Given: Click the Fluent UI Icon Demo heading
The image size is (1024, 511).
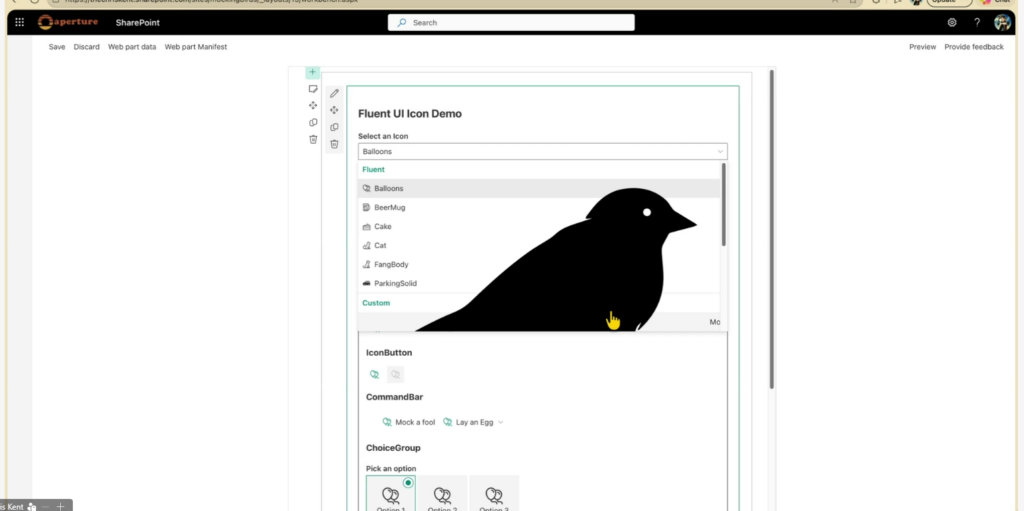Looking at the screenshot, I should click(x=409, y=114).
